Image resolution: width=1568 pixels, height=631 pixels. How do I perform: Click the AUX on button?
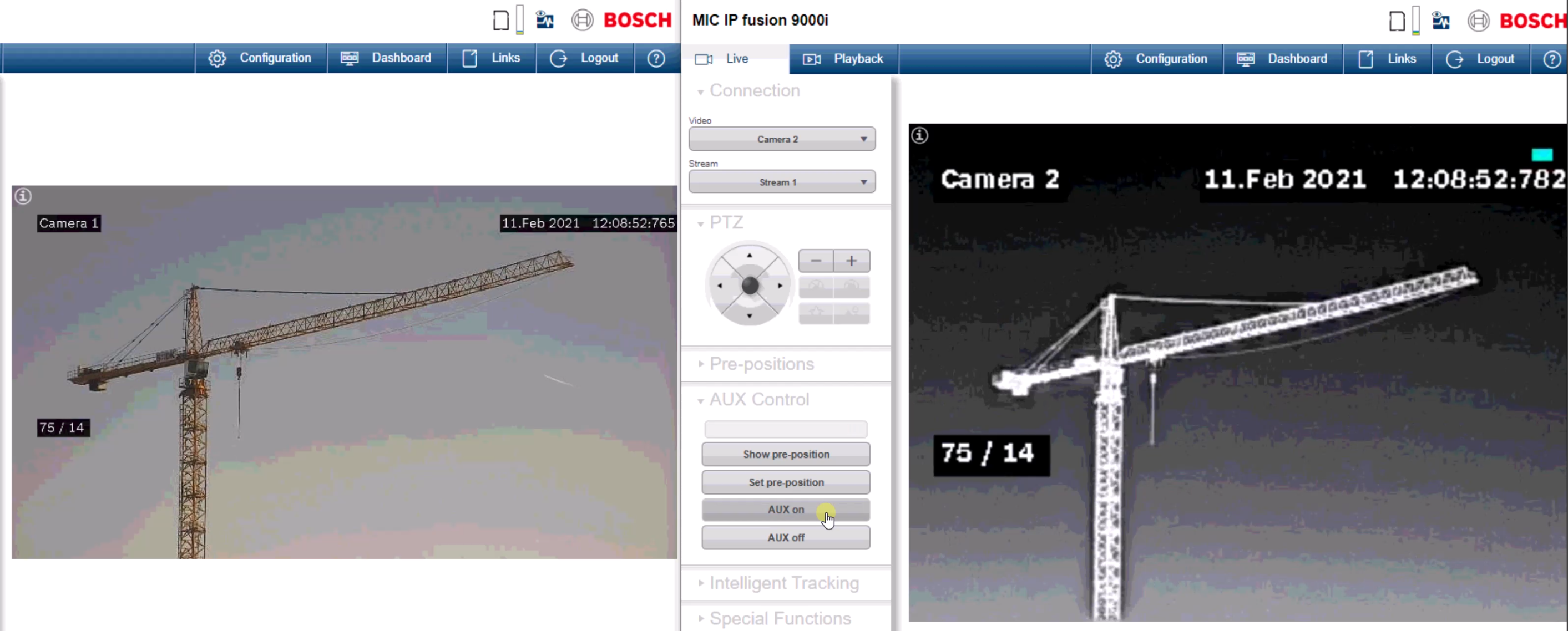(x=785, y=510)
